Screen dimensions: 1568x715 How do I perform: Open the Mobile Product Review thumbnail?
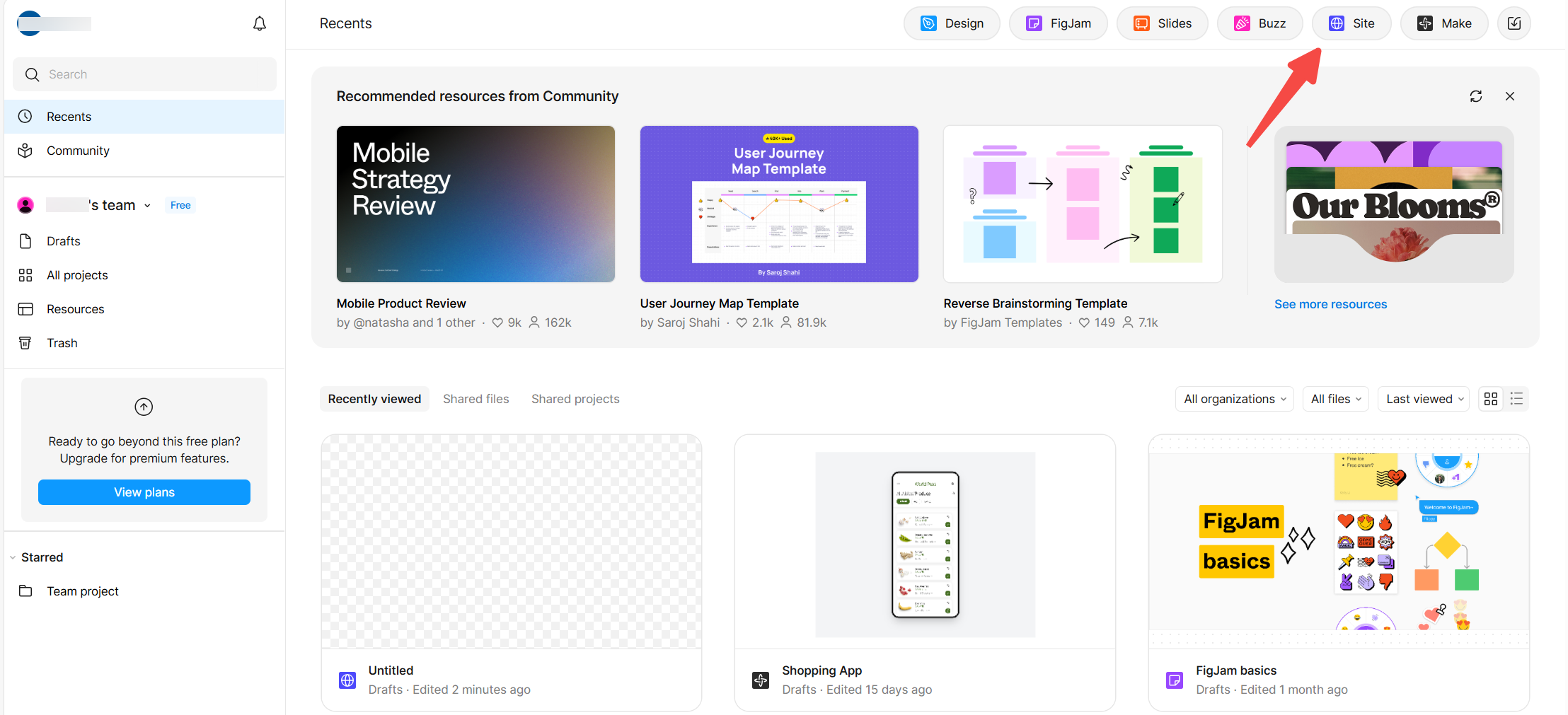click(475, 204)
